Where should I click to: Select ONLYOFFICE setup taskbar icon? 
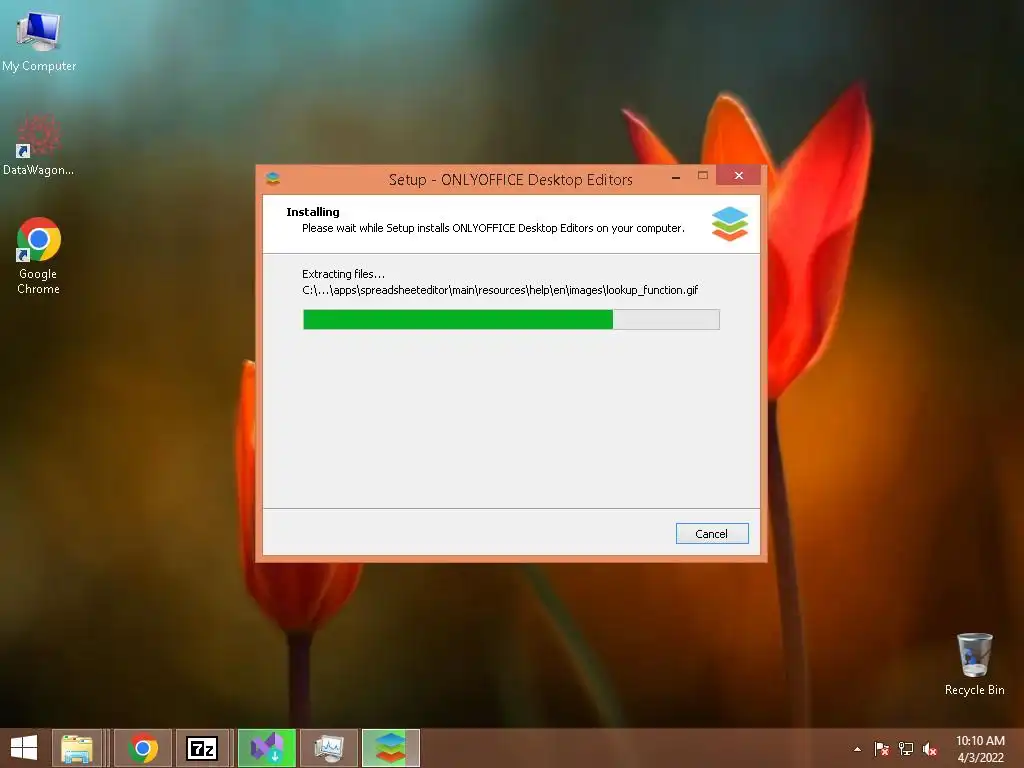391,748
